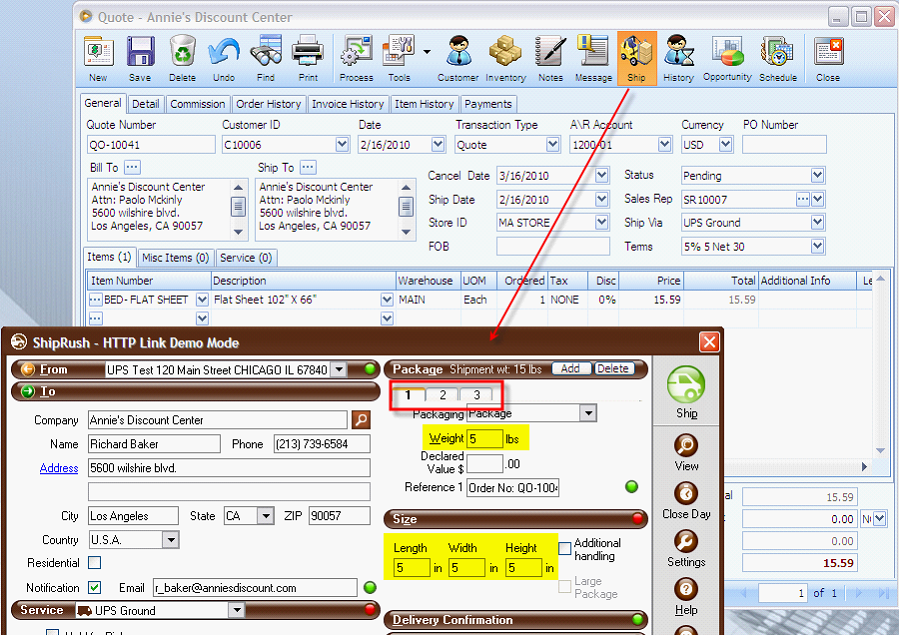Click the Company search magnifier icon
The height and width of the screenshot is (636, 900).
[x=361, y=420]
